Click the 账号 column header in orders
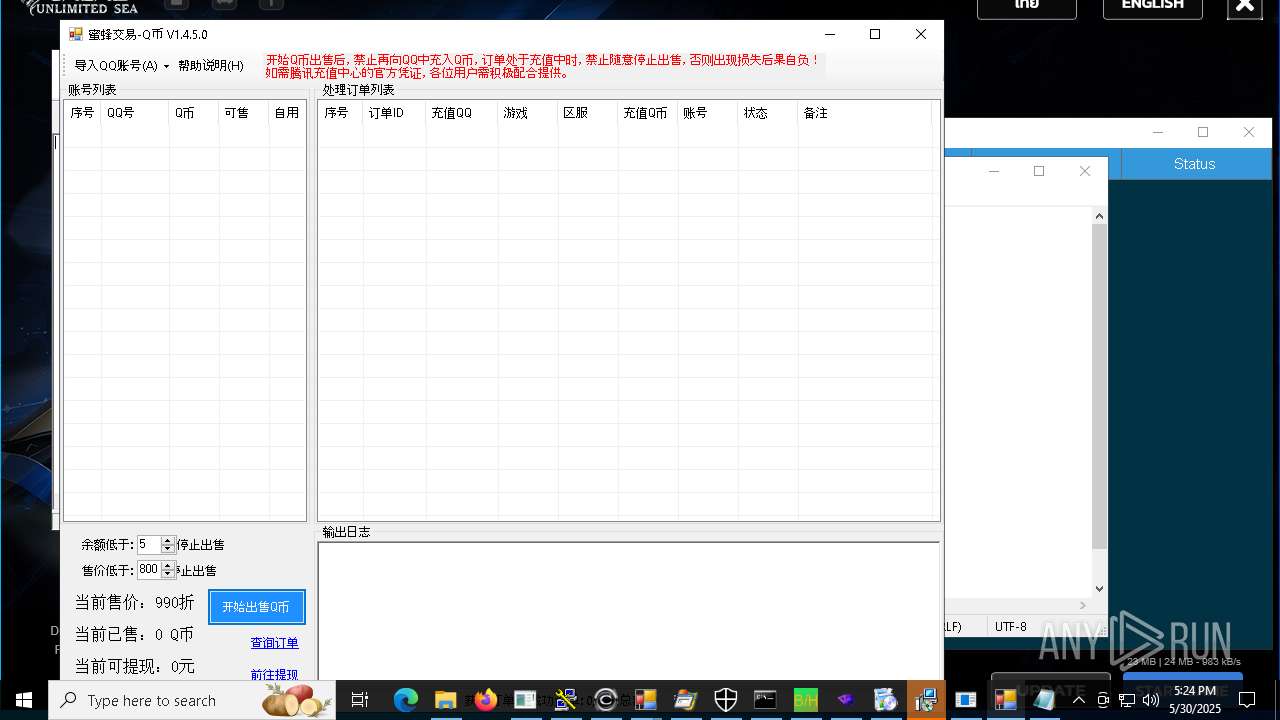The width and height of the screenshot is (1280, 720). [x=708, y=113]
